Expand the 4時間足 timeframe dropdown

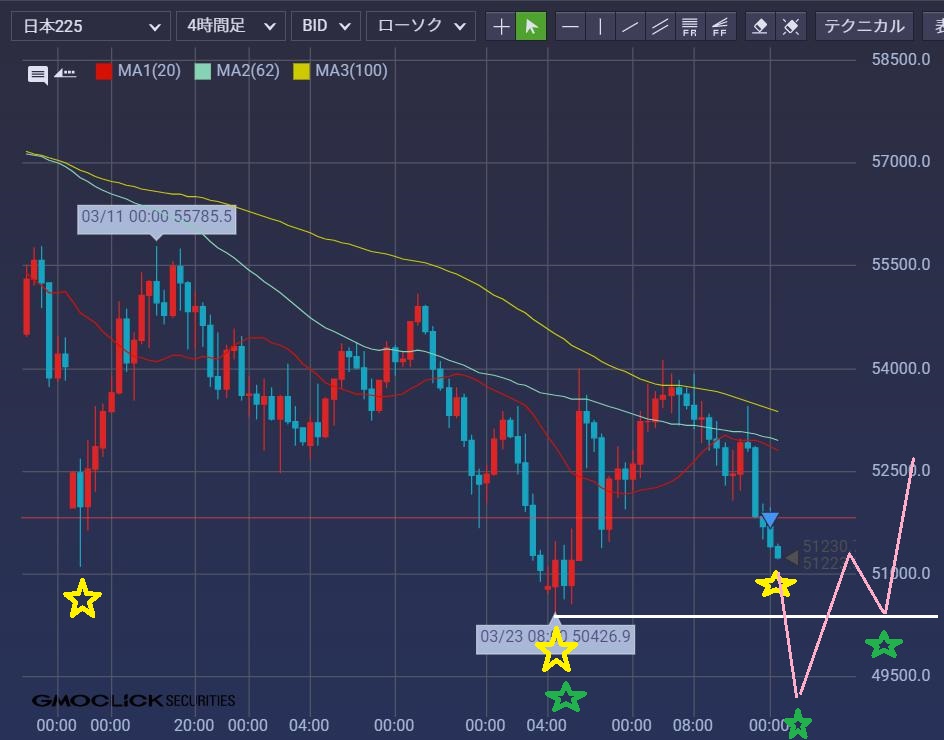coord(230,26)
